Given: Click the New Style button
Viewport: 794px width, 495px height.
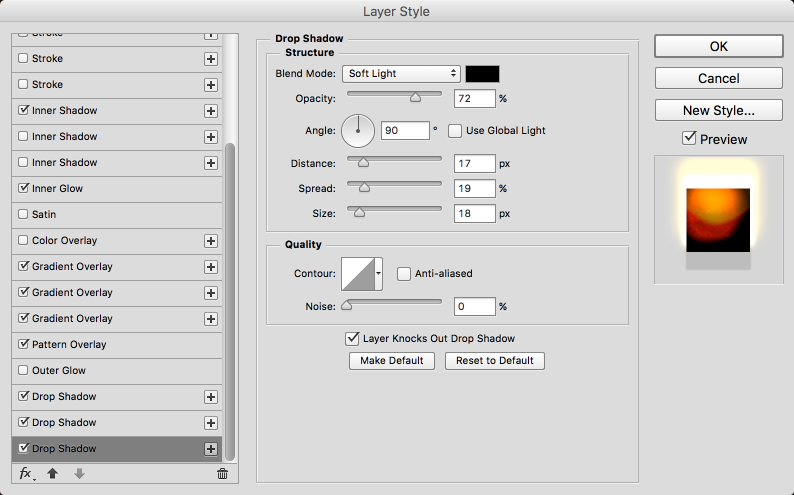Looking at the screenshot, I should click(718, 110).
